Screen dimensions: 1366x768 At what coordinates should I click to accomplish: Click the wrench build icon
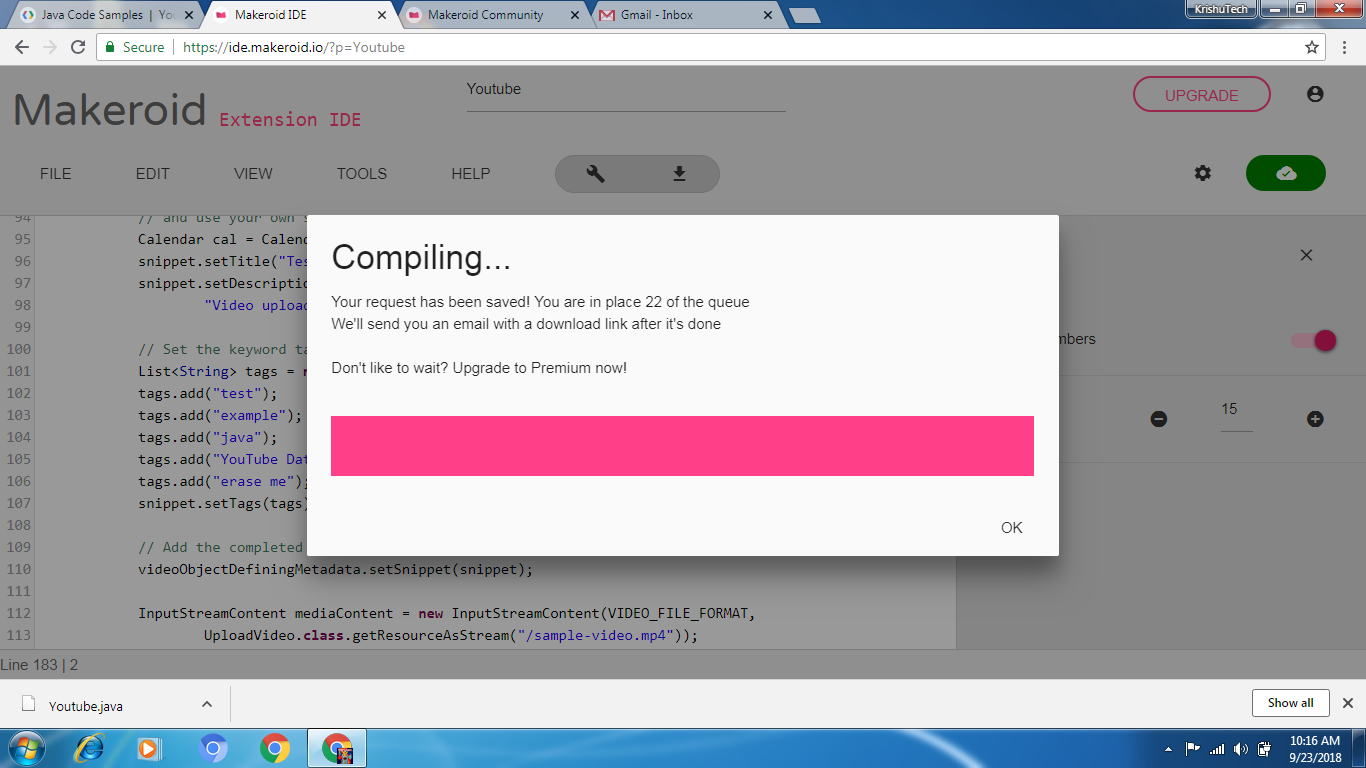tap(596, 174)
